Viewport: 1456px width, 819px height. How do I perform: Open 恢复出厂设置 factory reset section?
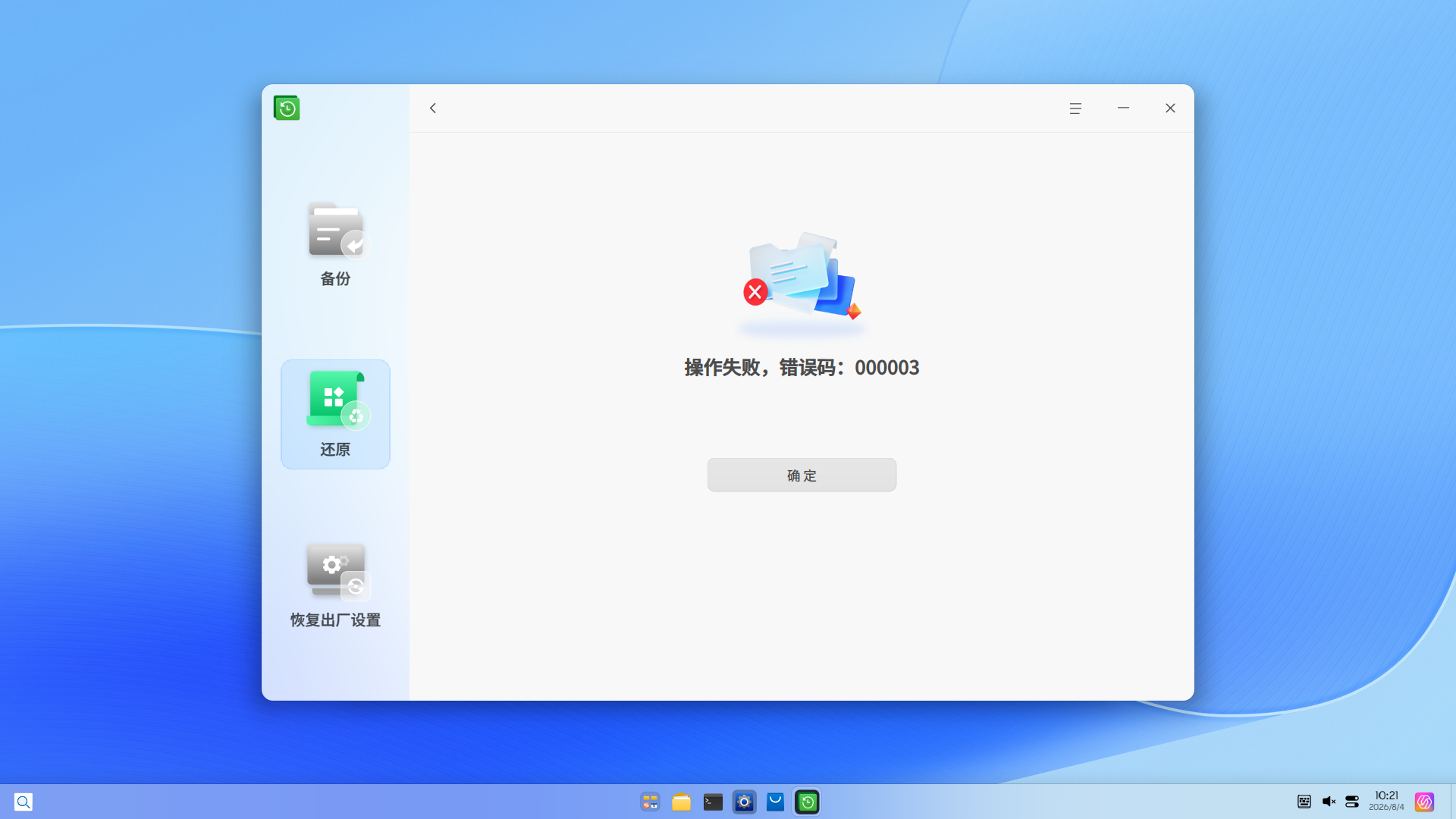(335, 585)
